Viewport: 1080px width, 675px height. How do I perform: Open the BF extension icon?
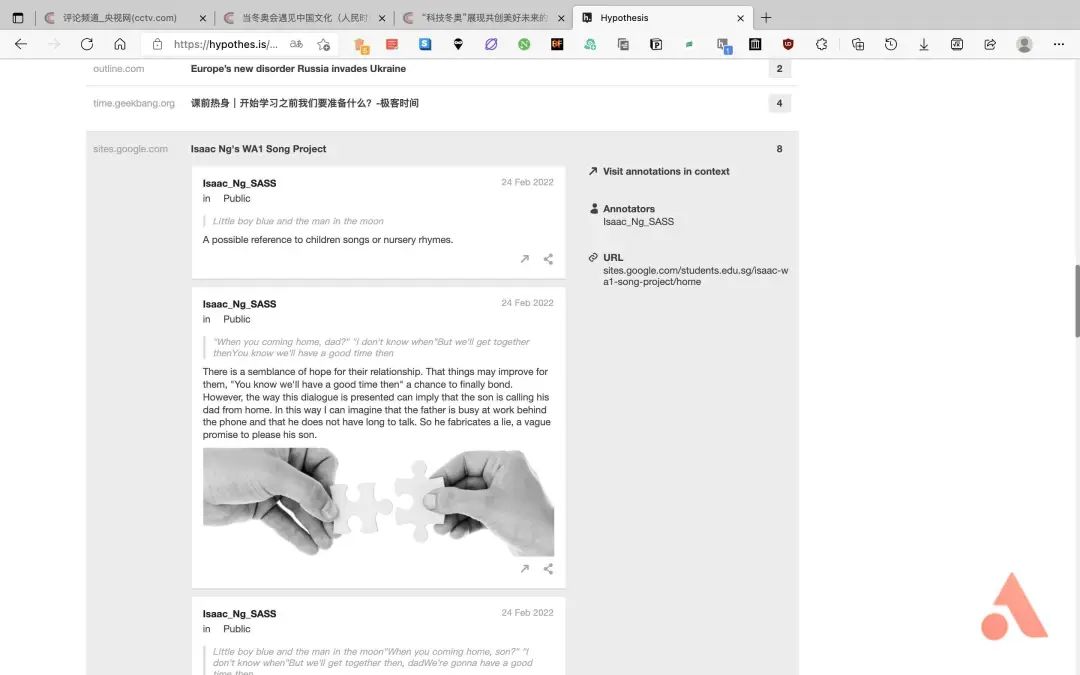[557, 44]
